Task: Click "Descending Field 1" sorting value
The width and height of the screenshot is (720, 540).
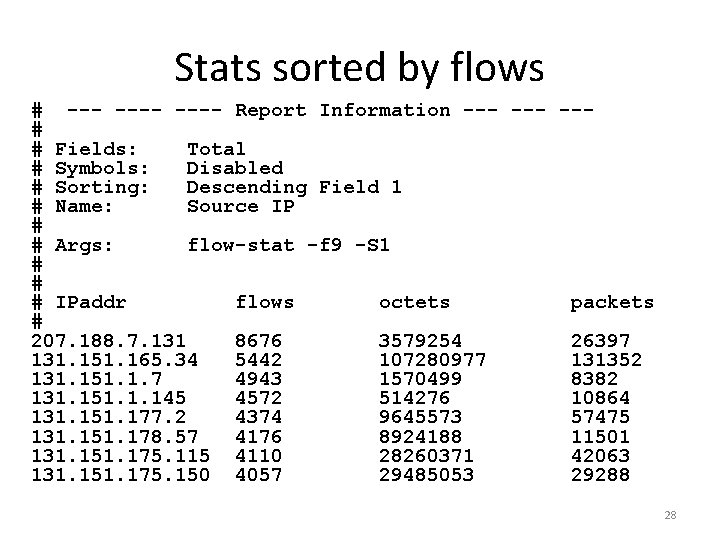Action: (294, 187)
